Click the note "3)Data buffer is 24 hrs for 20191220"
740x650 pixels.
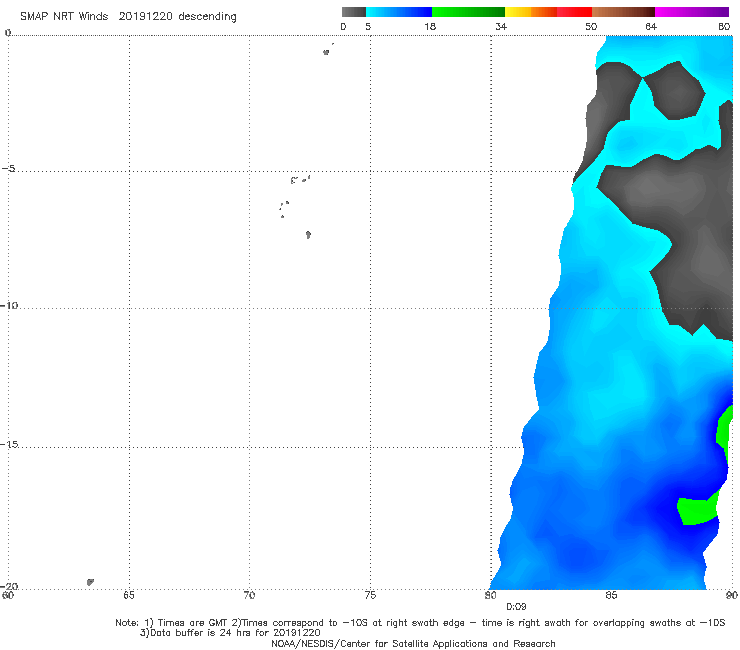230,633
